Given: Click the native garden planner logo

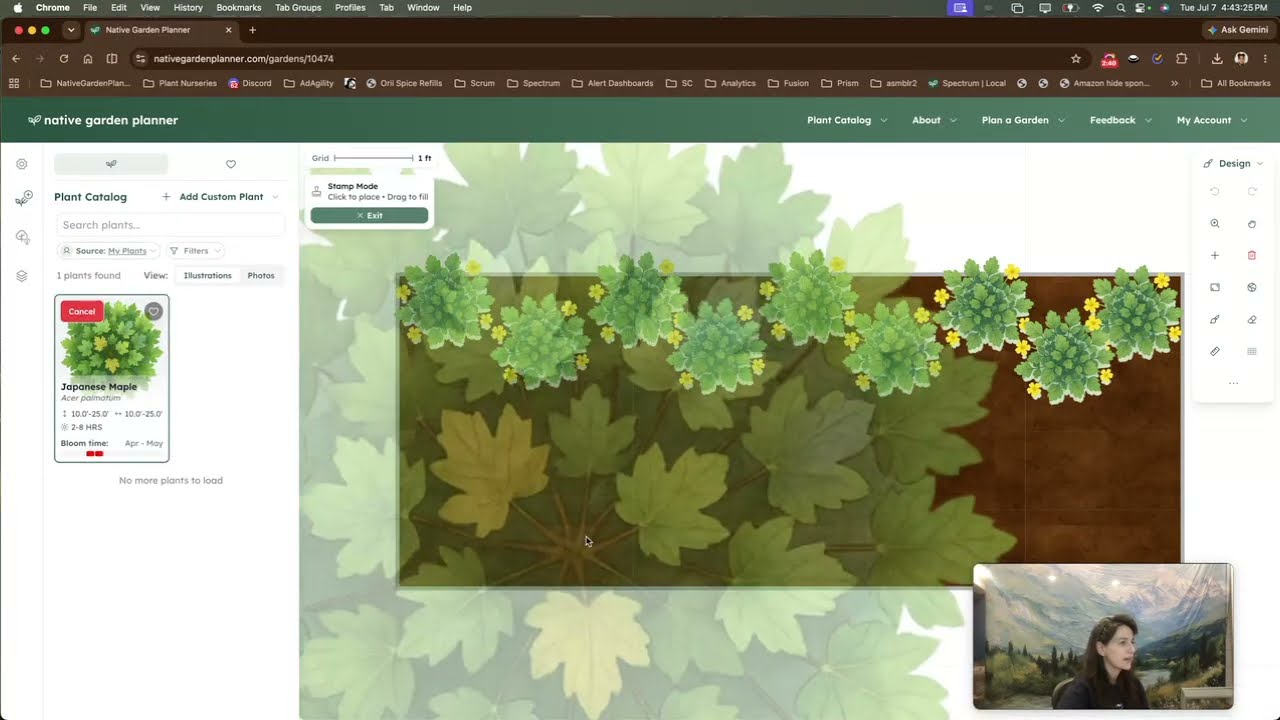Looking at the screenshot, I should pyautogui.click(x=103, y=120).
